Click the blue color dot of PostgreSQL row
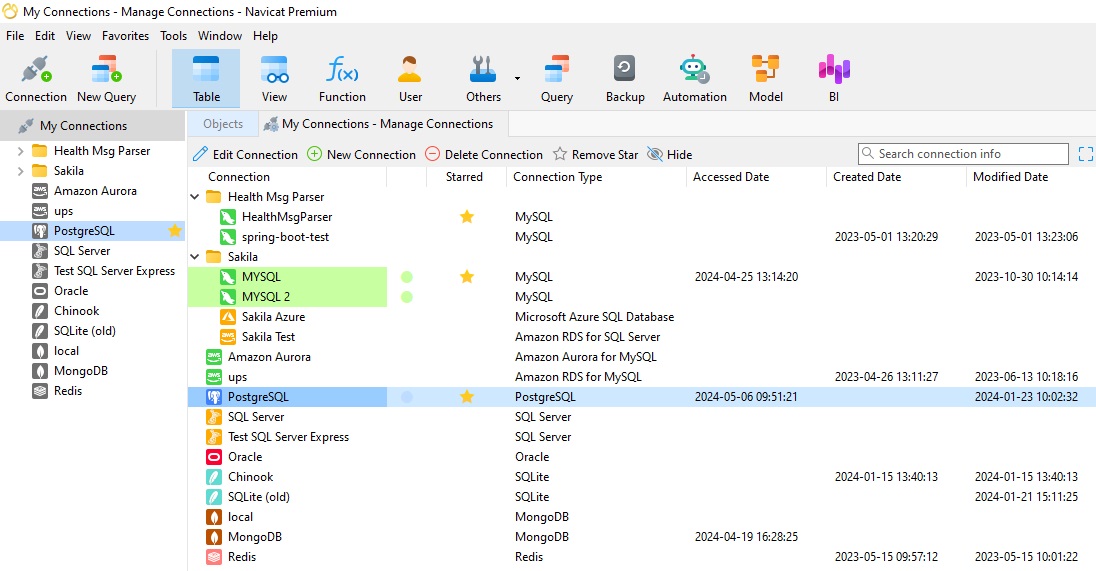The height and width of the screenshot is (571, 1096). 406,397
